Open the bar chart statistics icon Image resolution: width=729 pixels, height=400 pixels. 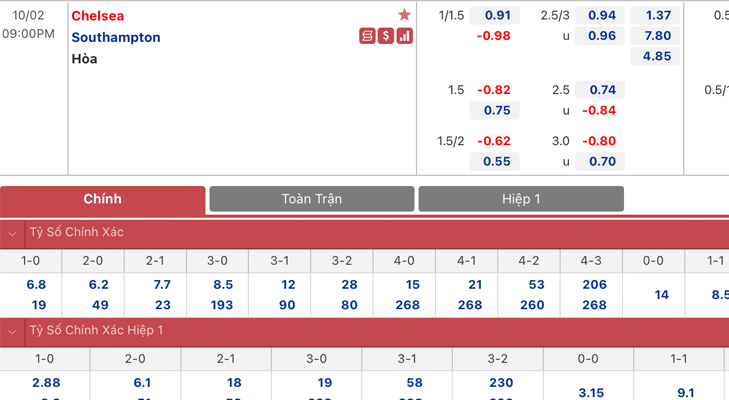tap(404, 36)
